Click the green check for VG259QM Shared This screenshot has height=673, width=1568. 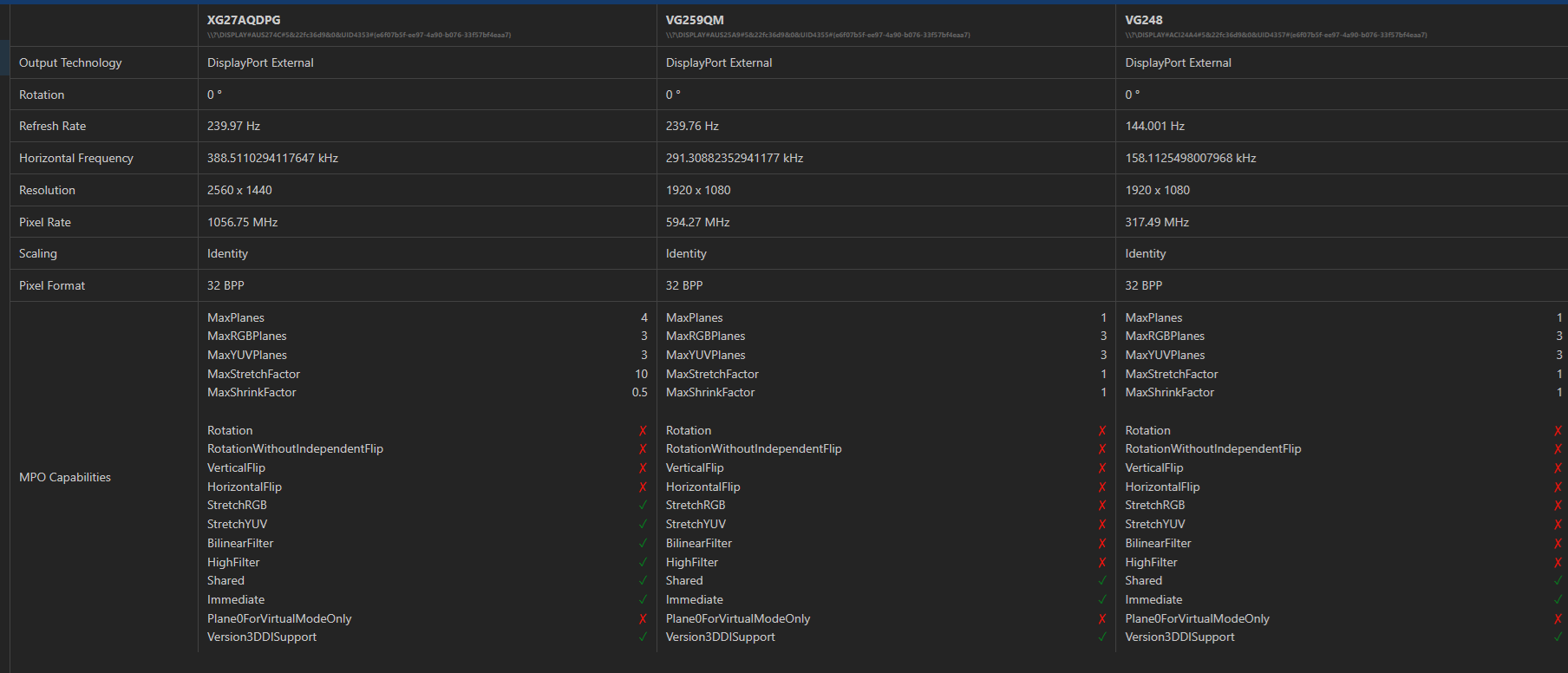click(x=1102, y=581)
